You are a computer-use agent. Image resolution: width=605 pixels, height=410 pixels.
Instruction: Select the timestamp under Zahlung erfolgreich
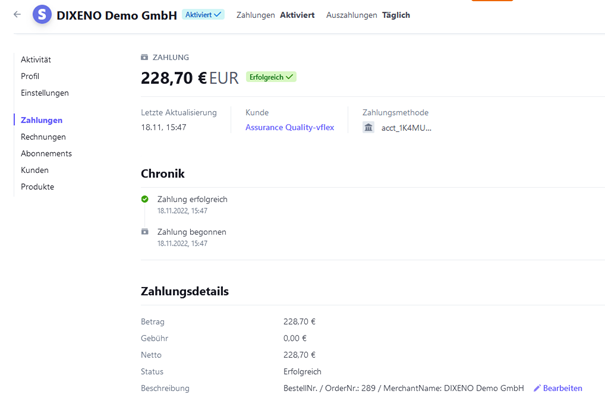point(182,211)
